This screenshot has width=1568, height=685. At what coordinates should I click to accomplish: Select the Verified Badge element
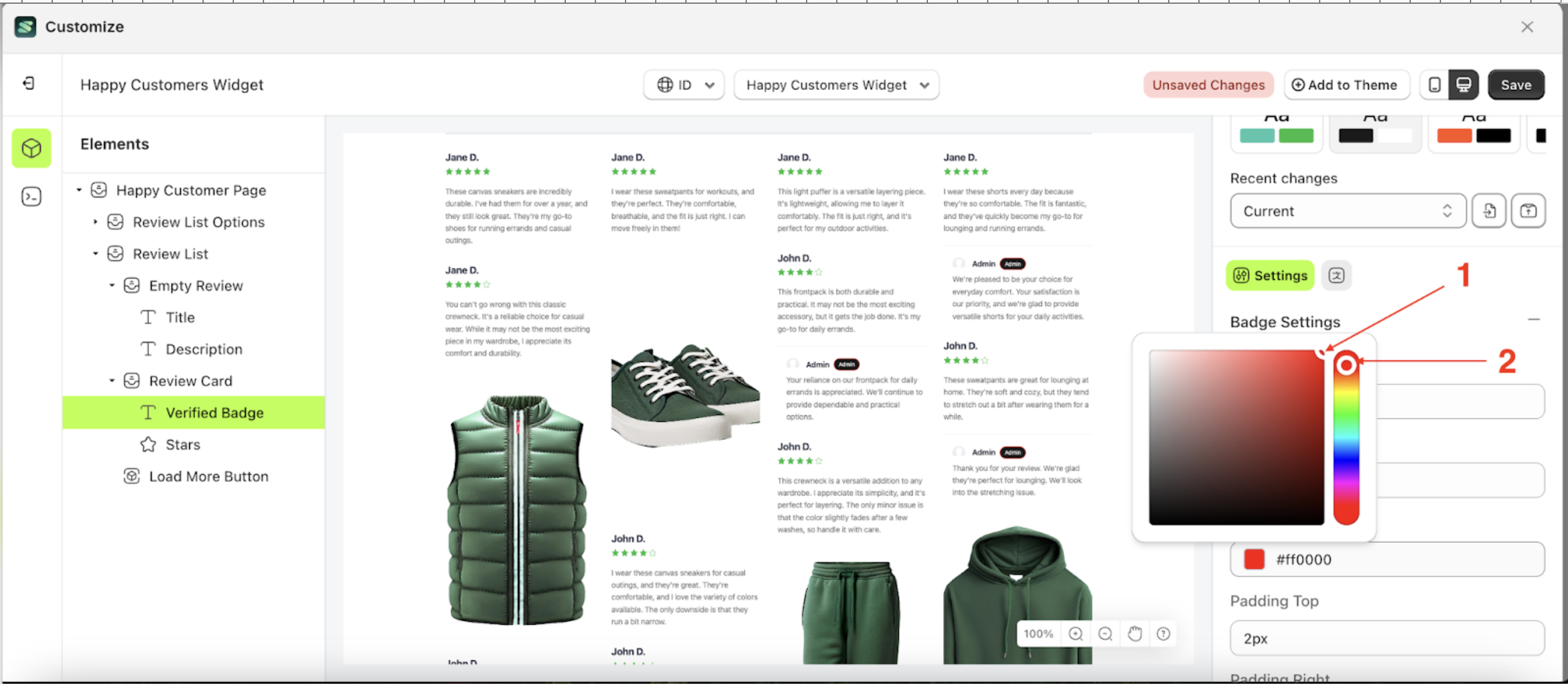coord(214,412)
